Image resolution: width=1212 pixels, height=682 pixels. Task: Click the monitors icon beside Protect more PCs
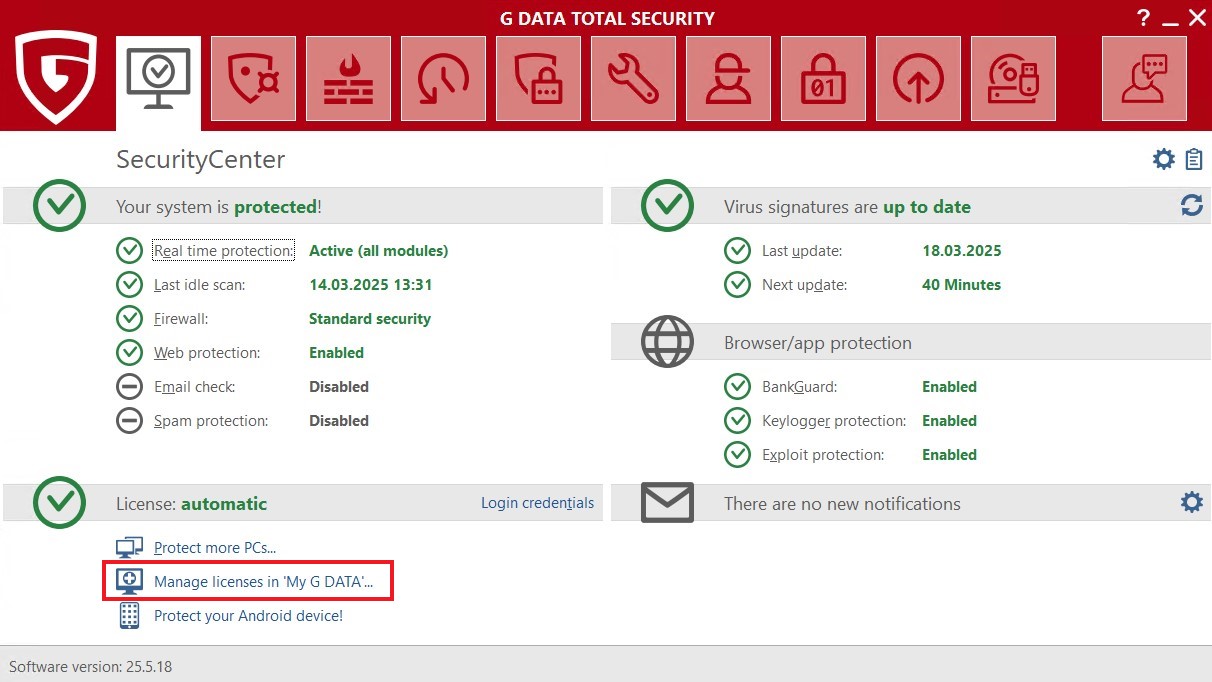pos(129,548)
